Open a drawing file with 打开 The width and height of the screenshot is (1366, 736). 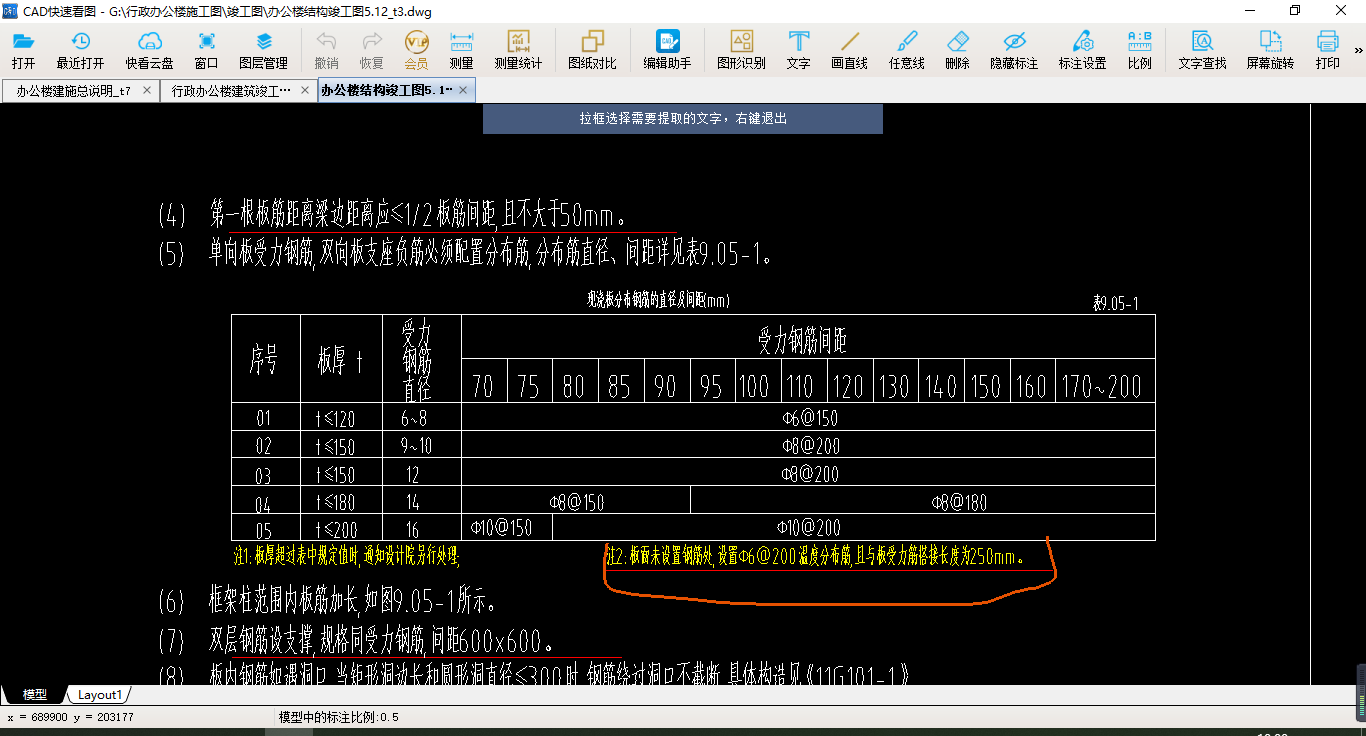pyautogui.click(x=23, y=50)
